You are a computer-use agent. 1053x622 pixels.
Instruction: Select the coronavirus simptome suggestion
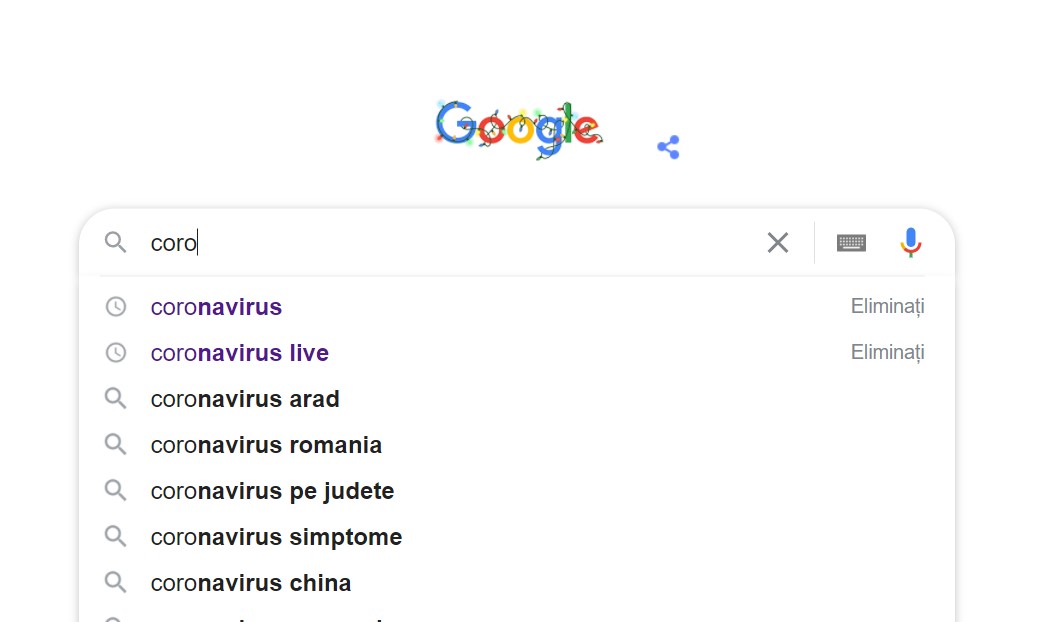[276, 537]
